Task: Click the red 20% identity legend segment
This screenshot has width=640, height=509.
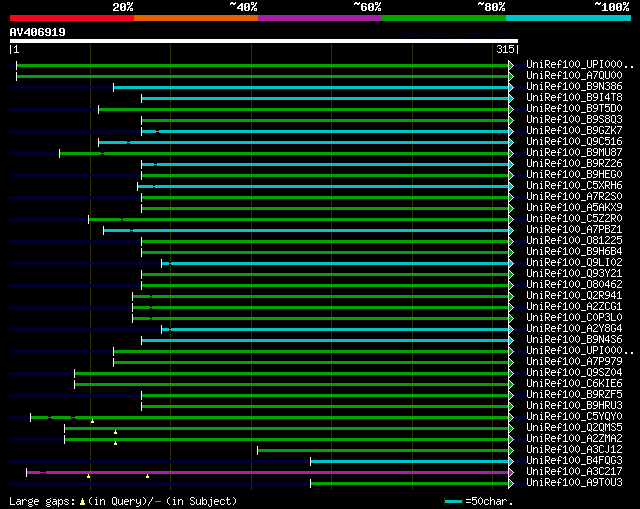Action: point(72,18)
